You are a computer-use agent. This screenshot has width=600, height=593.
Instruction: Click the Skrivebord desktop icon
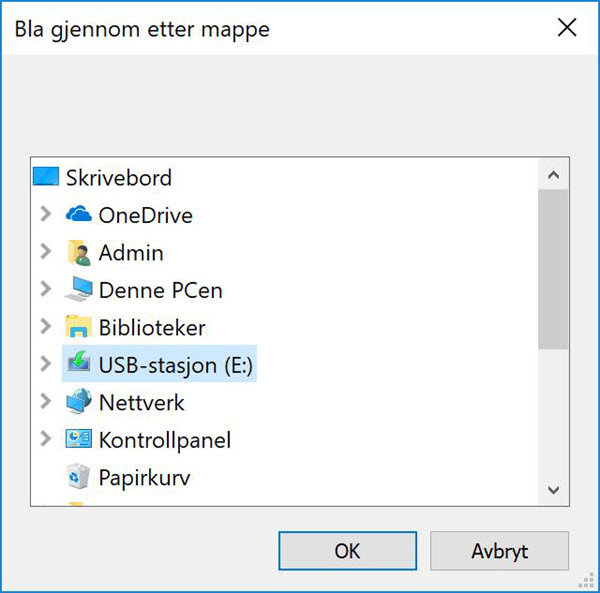coord(46,178)
